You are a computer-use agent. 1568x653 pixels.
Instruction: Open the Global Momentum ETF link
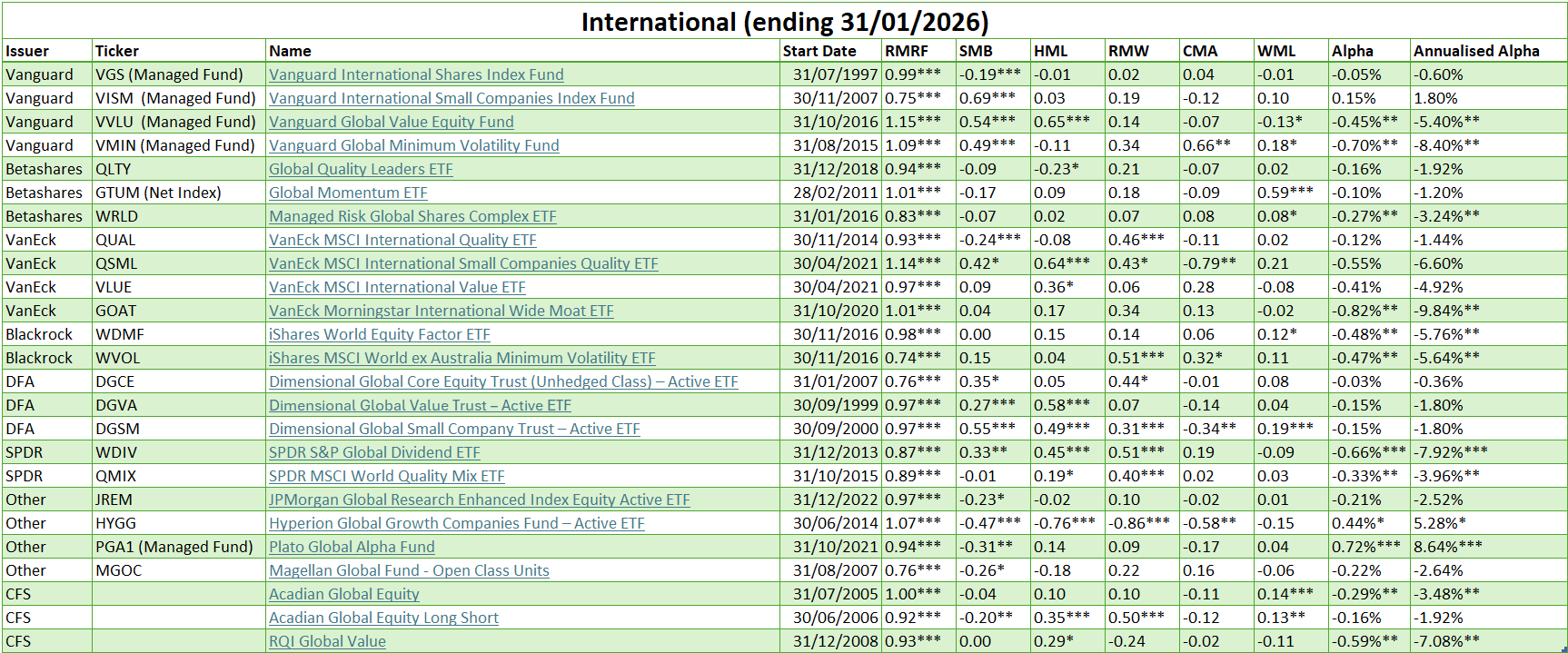(348, 193)
